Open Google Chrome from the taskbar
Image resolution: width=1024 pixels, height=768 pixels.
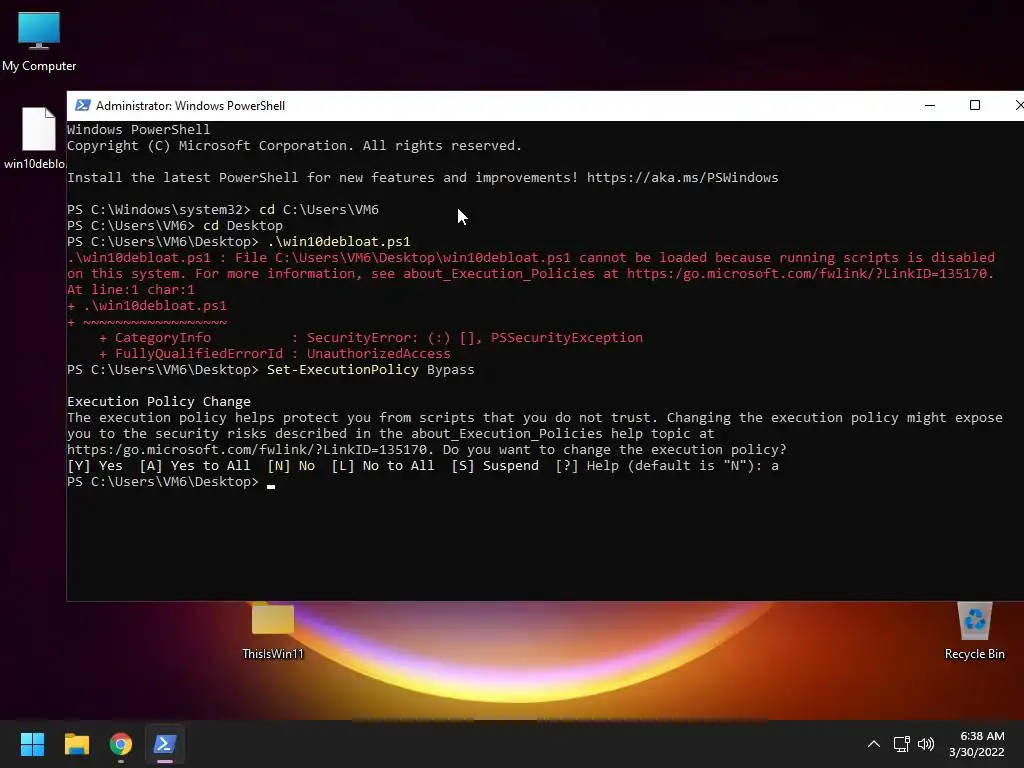tap(121, 744)
